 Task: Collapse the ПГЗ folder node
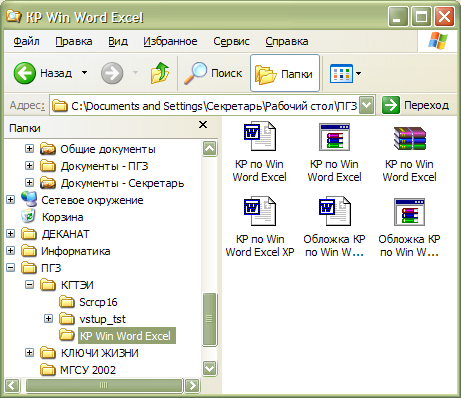tap(10, 268)
